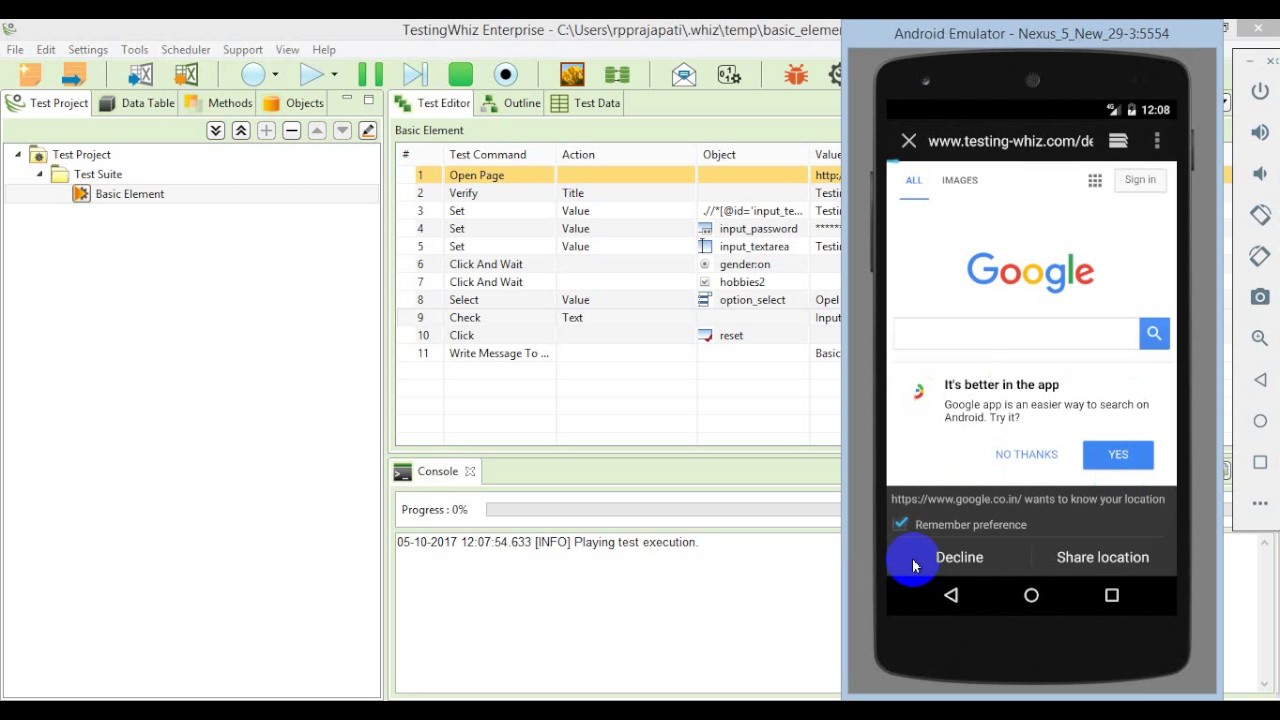Collapse the Test Suite tree node
This screenshot has width=1280, height=720.
pos(40,174)
